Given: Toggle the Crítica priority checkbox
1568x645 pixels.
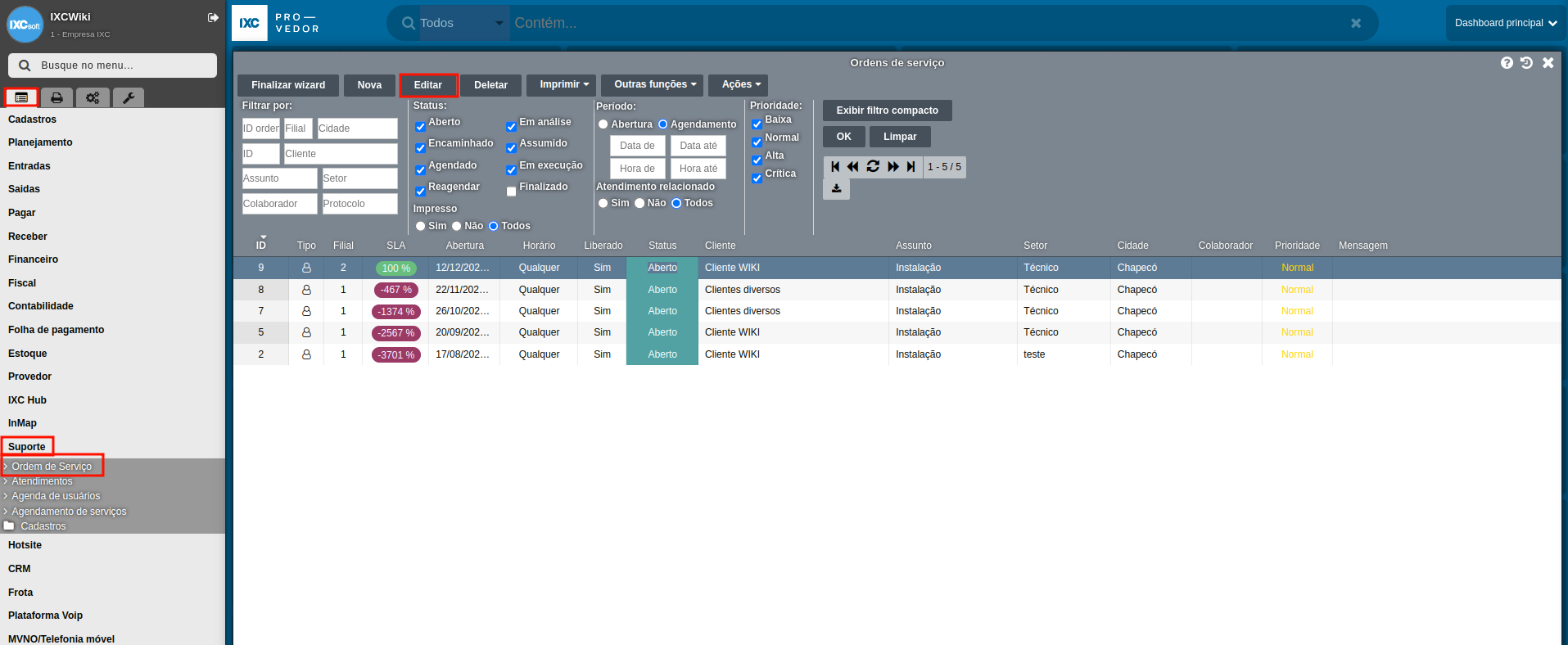Looking at the screenshot, I should point(757,178).
